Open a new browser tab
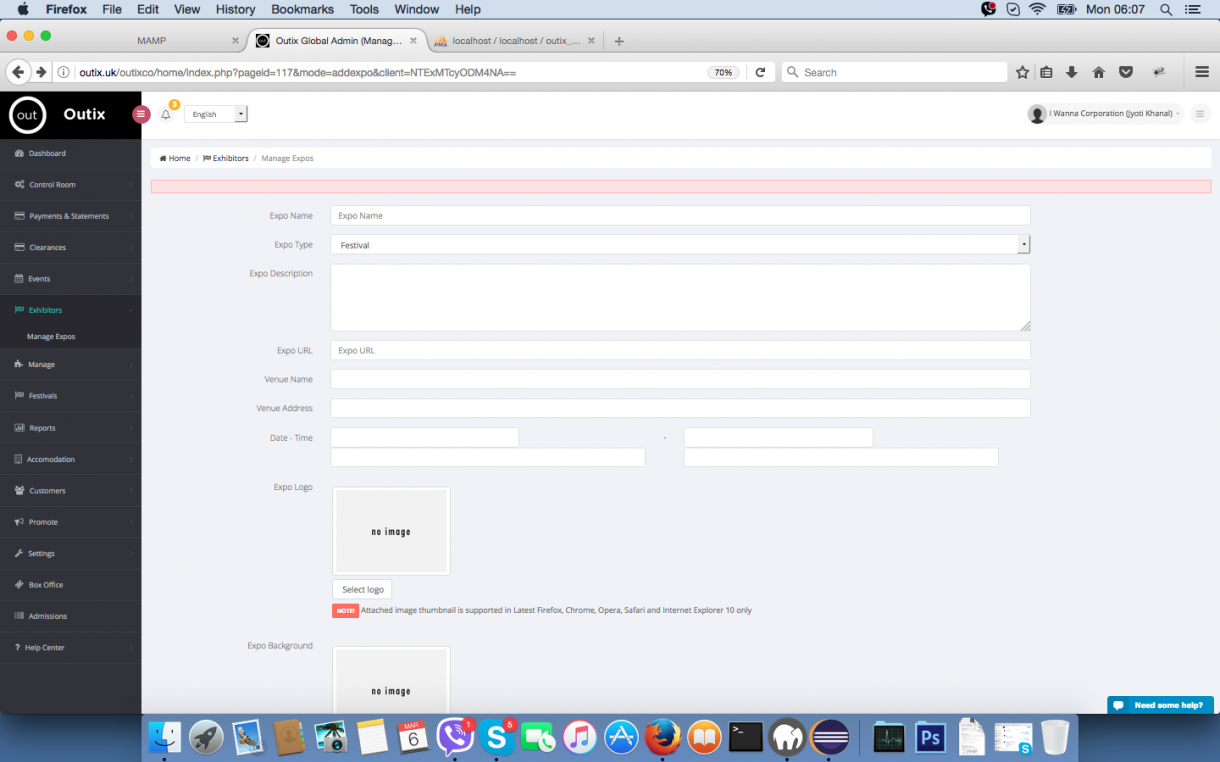This screenshot has width=1220, height=762. (619, 41)
